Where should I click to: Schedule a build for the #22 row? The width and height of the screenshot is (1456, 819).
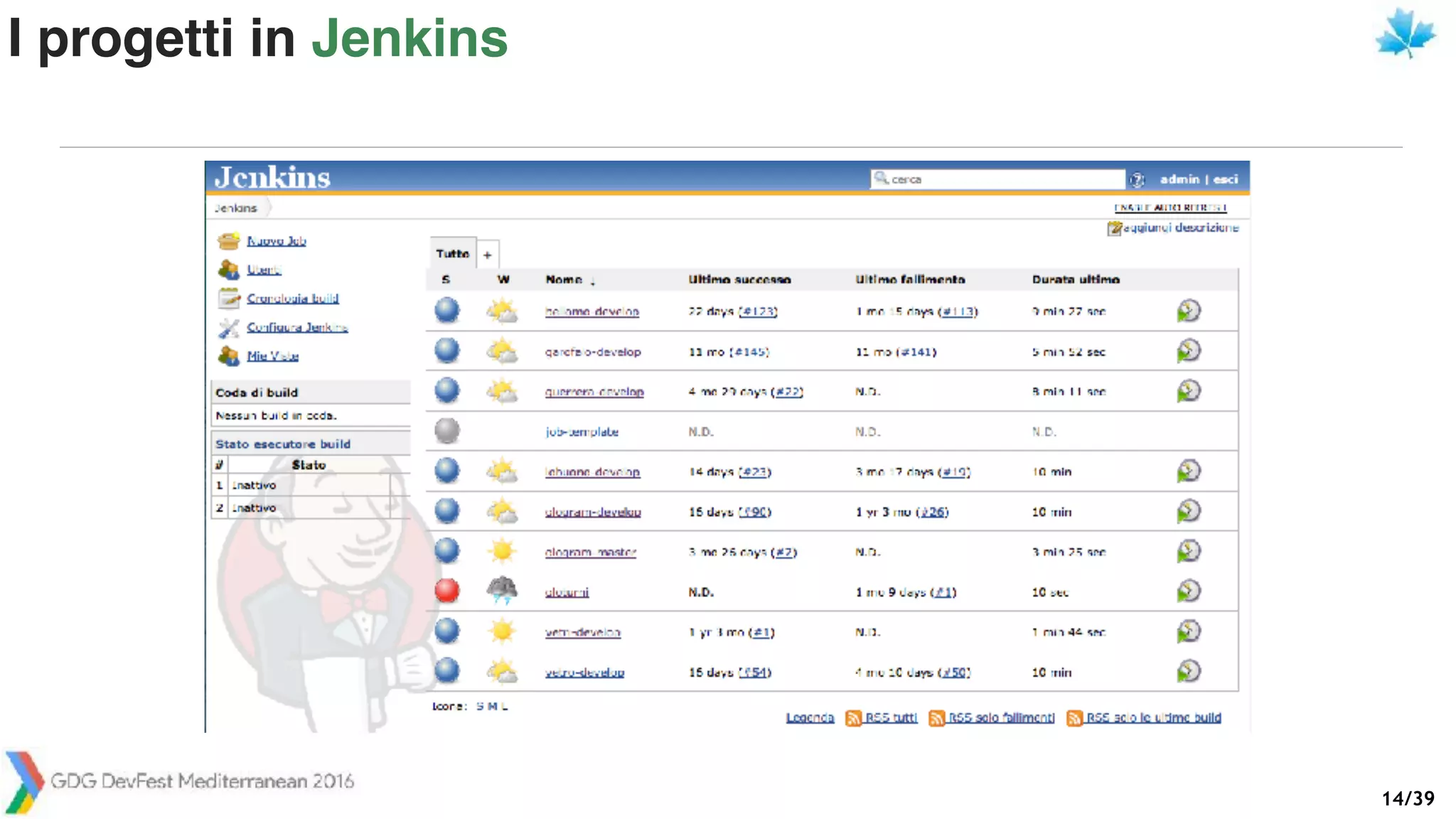coord(1189,391)
